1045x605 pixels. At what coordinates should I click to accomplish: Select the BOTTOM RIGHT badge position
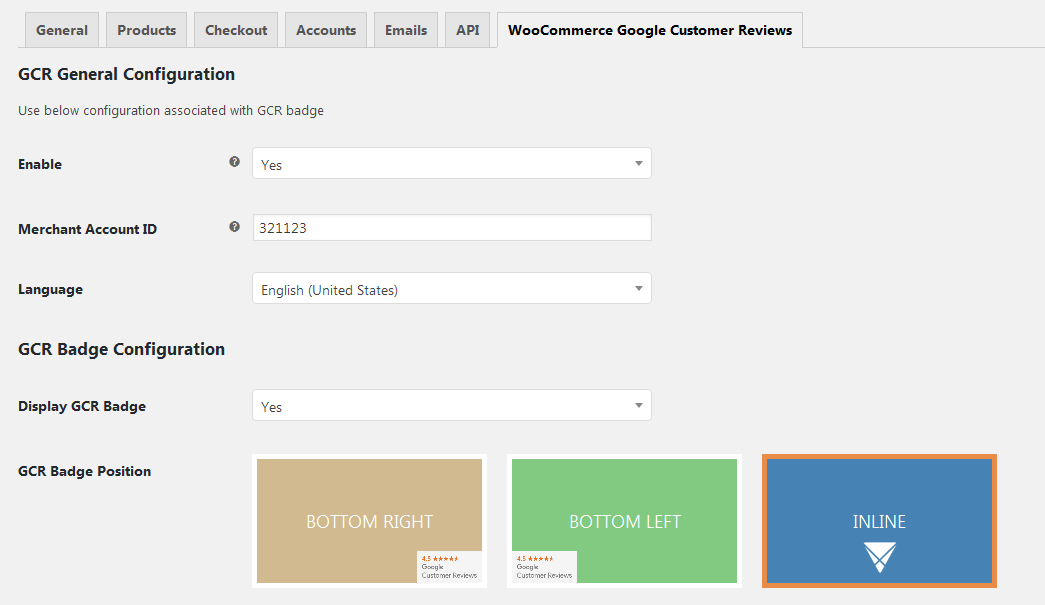click(369, 520)
